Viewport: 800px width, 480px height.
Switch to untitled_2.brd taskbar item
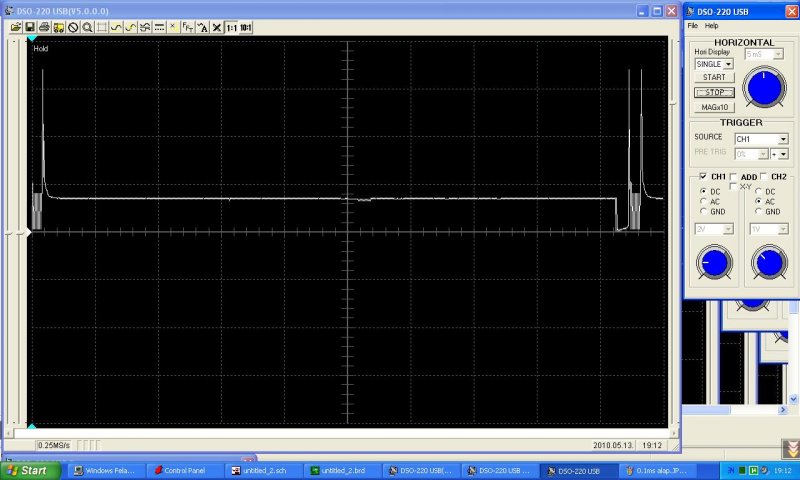[x=340, y=470]
